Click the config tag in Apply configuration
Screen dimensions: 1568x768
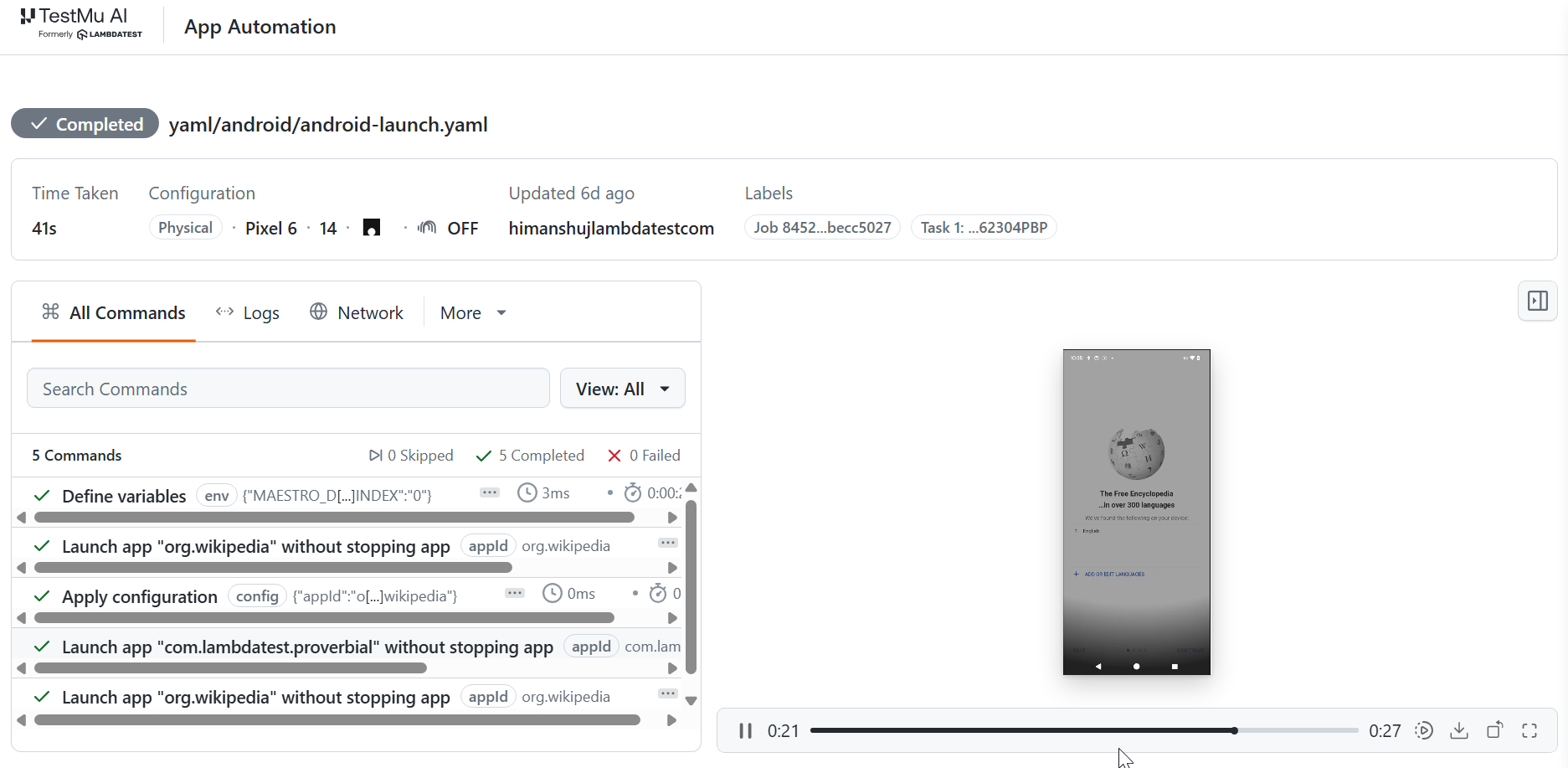click(257, 596)
